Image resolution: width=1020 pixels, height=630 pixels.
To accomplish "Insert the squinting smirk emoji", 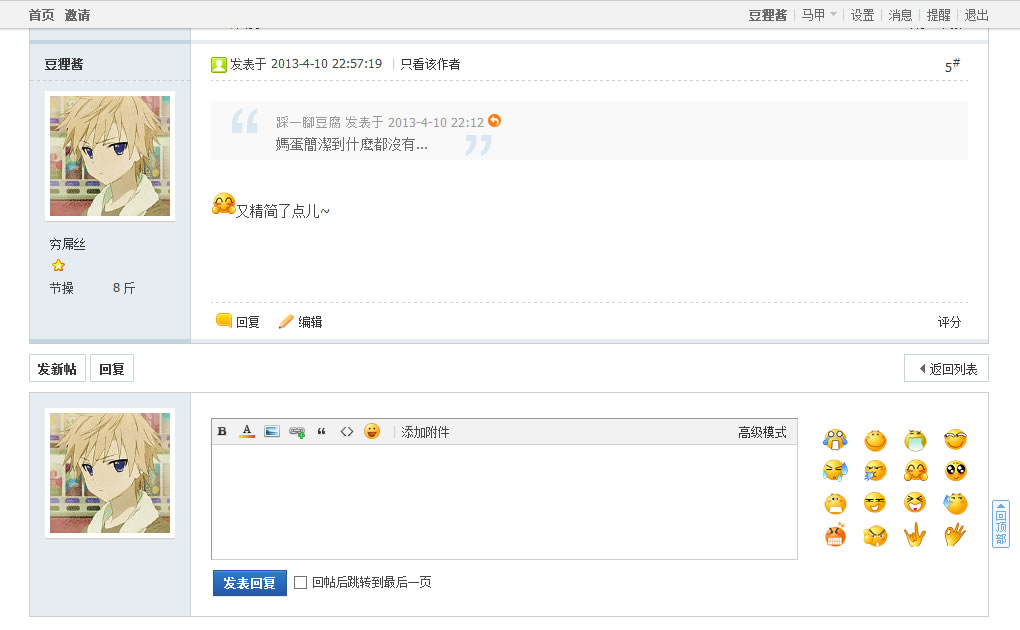I will click(x=876, y=503).
